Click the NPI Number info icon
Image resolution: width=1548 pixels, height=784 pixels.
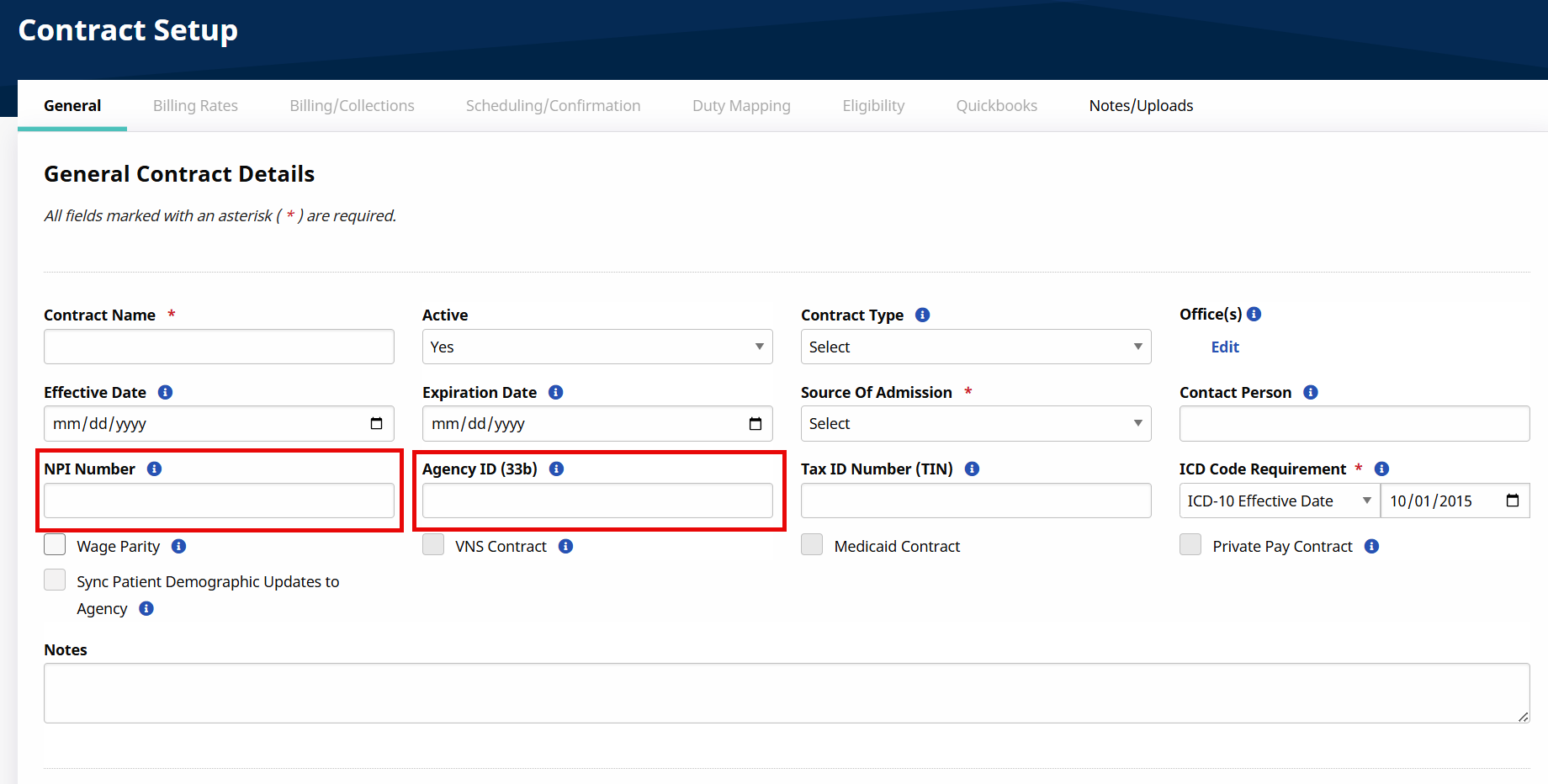tap(154, 469)
